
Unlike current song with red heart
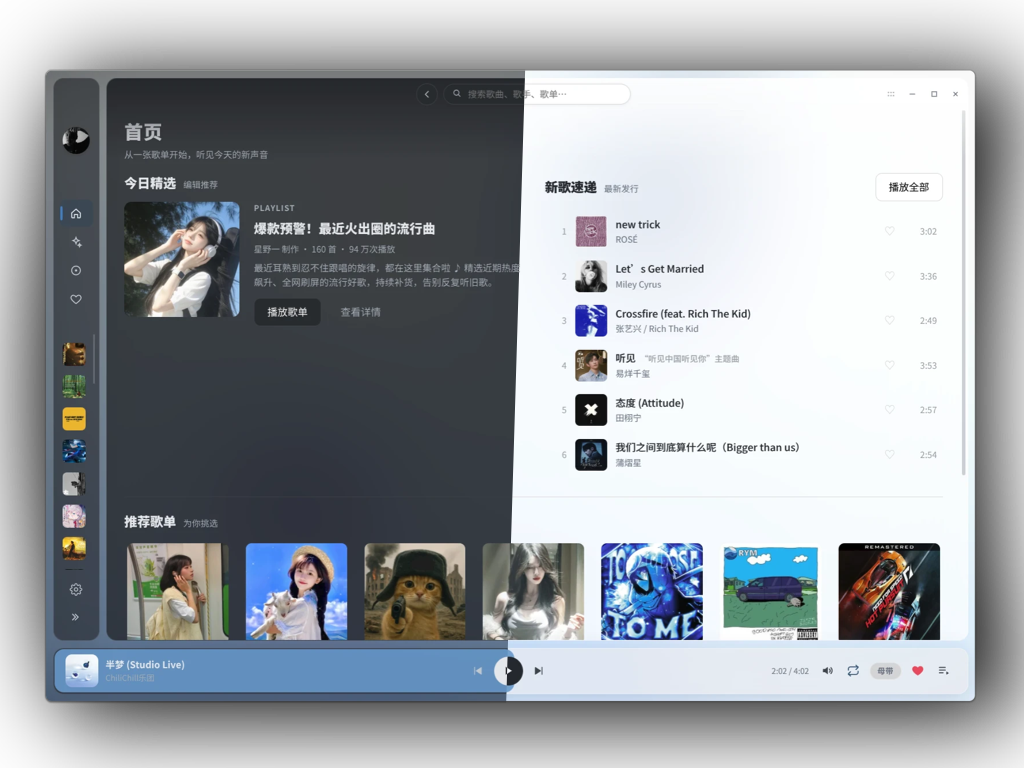[x=918, y=671]
